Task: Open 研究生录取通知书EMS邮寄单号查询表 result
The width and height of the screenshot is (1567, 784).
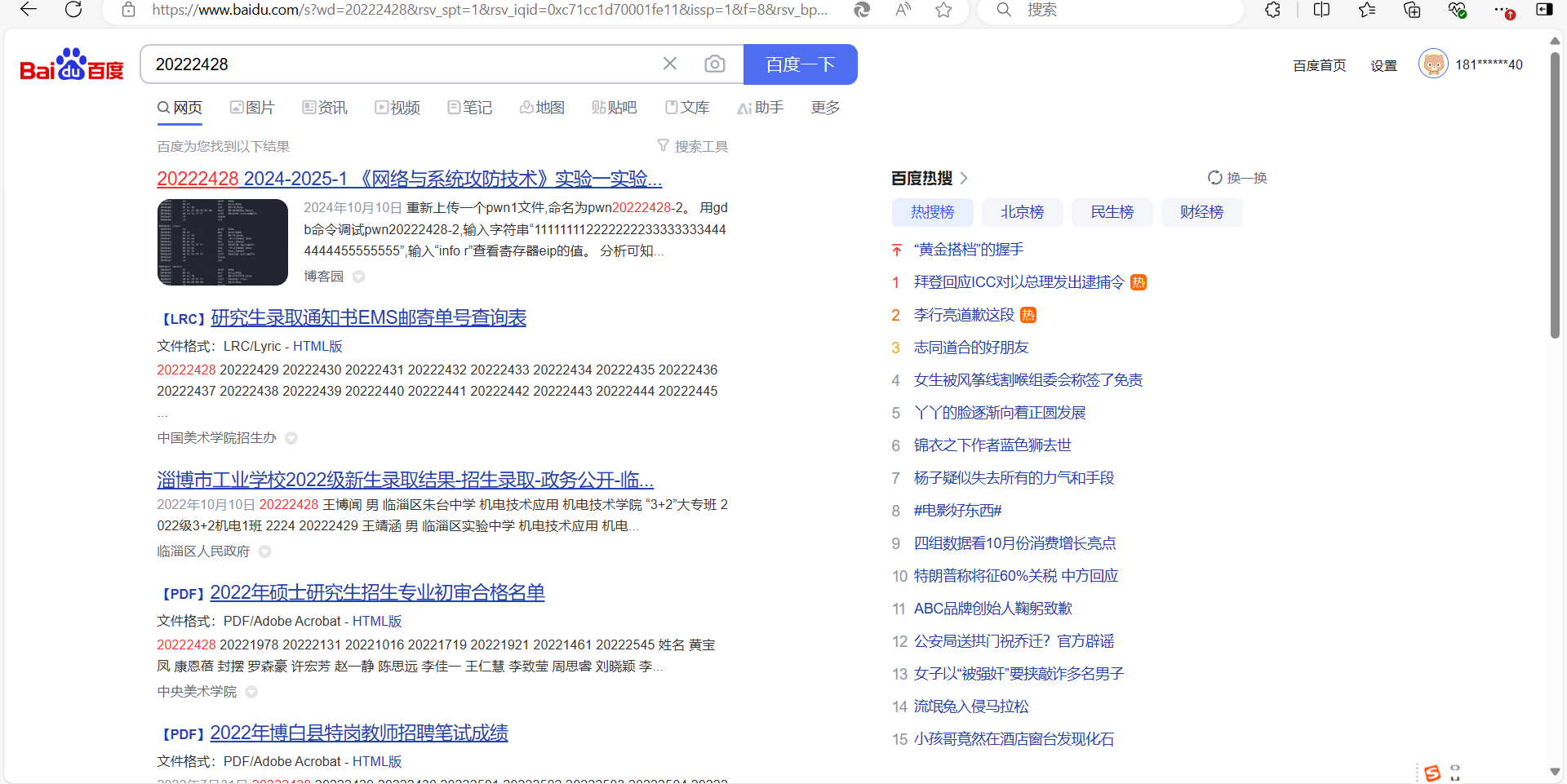Action: click(x=369, y=318)
